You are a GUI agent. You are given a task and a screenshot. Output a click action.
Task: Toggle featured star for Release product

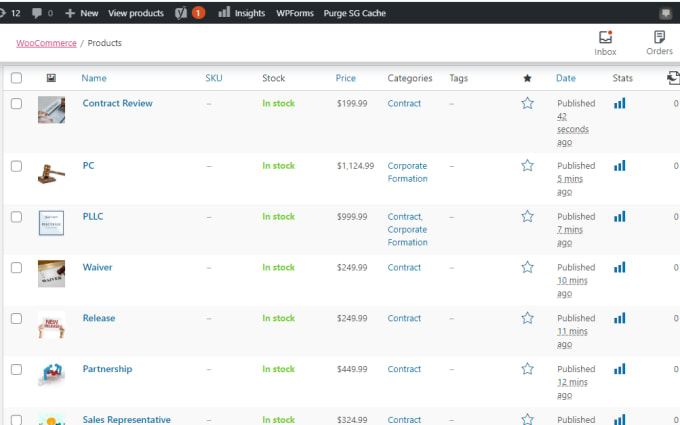coord(527,318)
